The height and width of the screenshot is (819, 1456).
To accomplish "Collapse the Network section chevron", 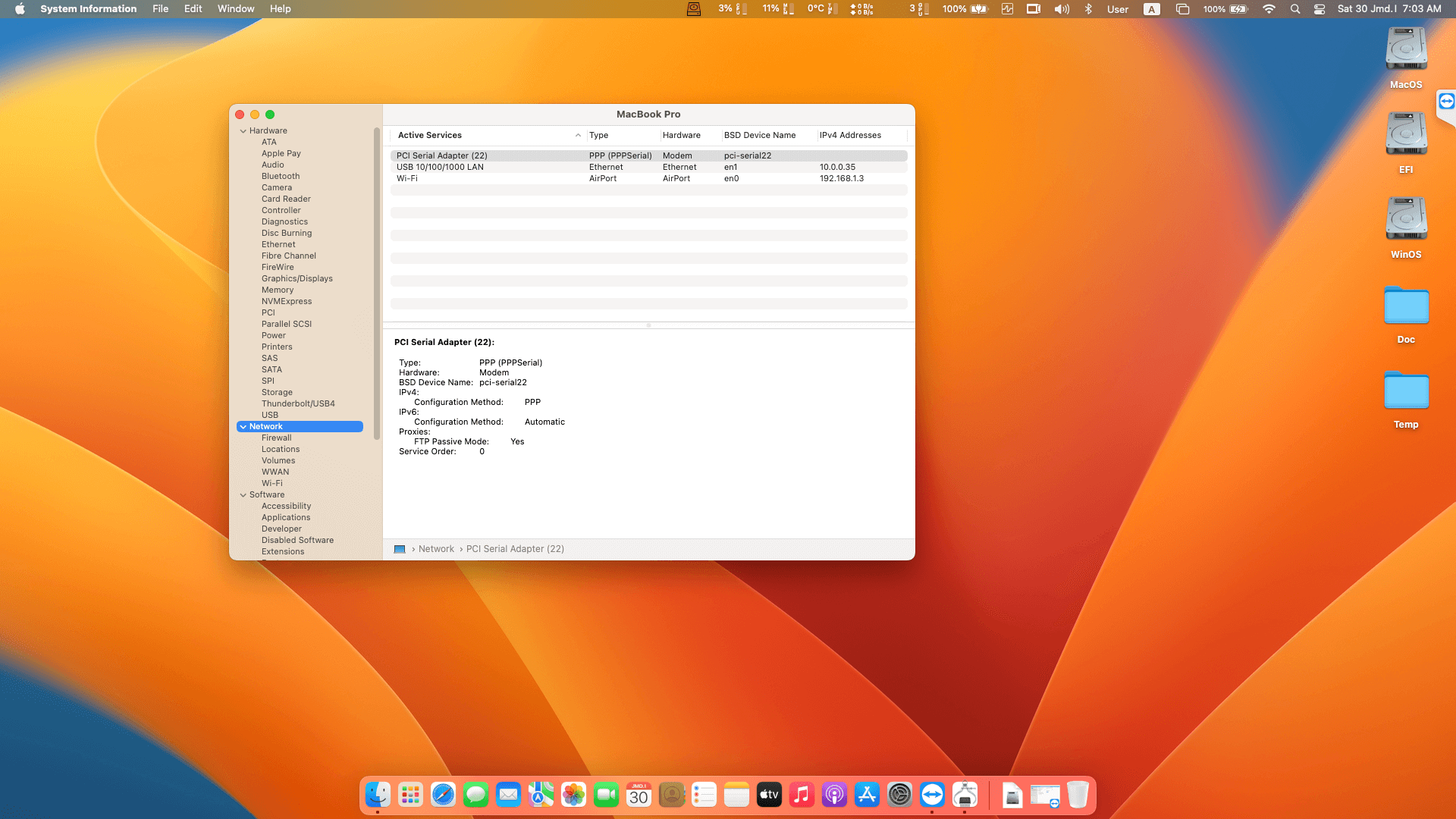I will coord(243,427).
